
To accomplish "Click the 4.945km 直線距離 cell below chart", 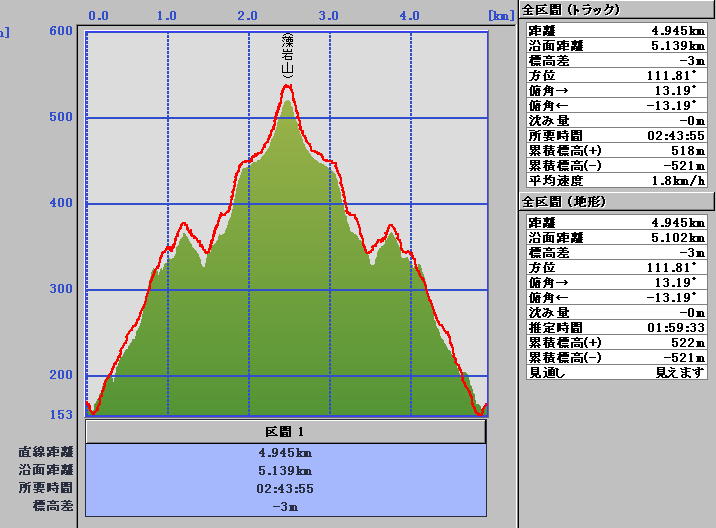I will point(285,452).
